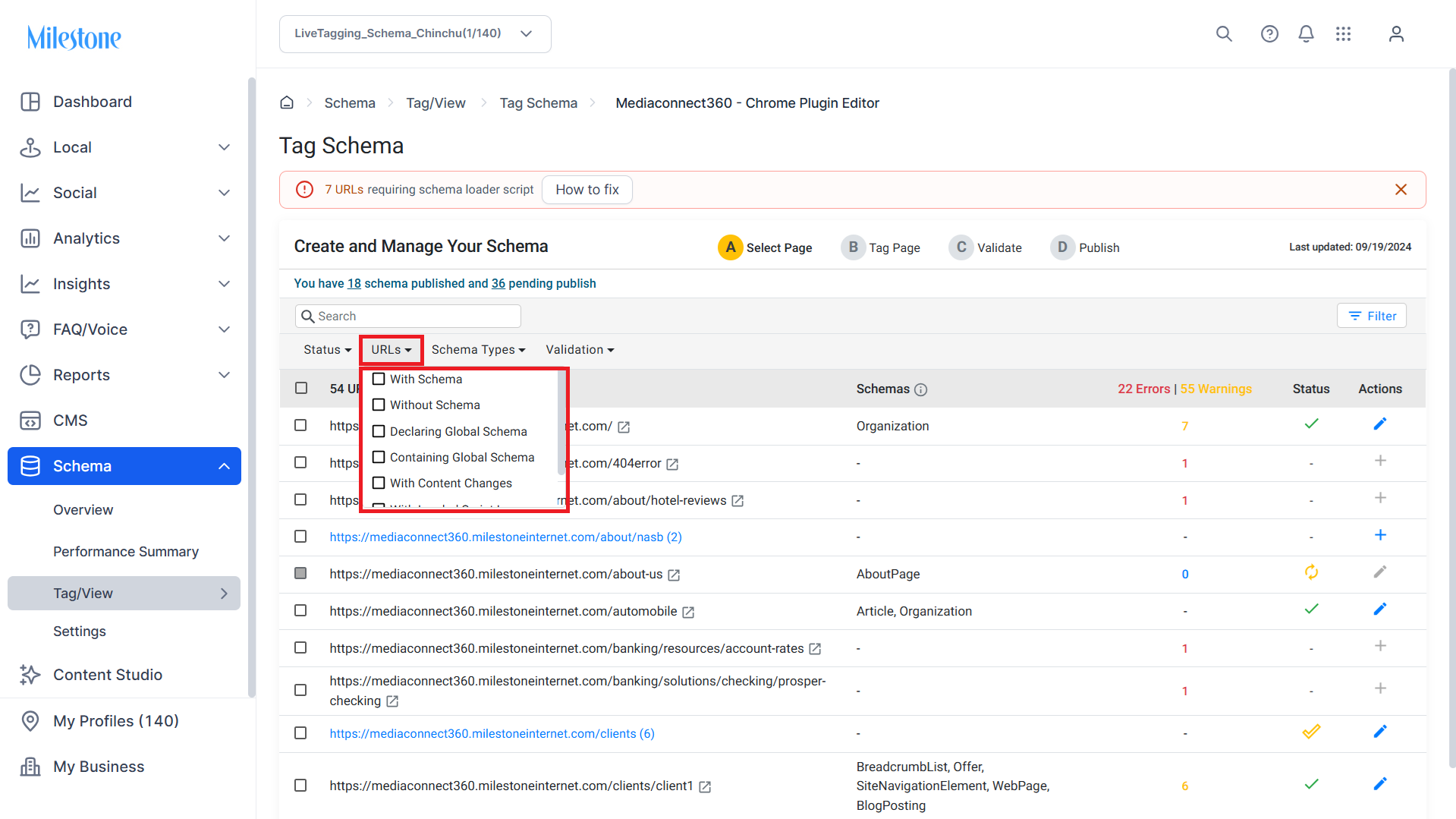The width and height of the screenshot is (1456, 819).
Task: Open external link for automobile URL
Action: (x=688, y=612)
